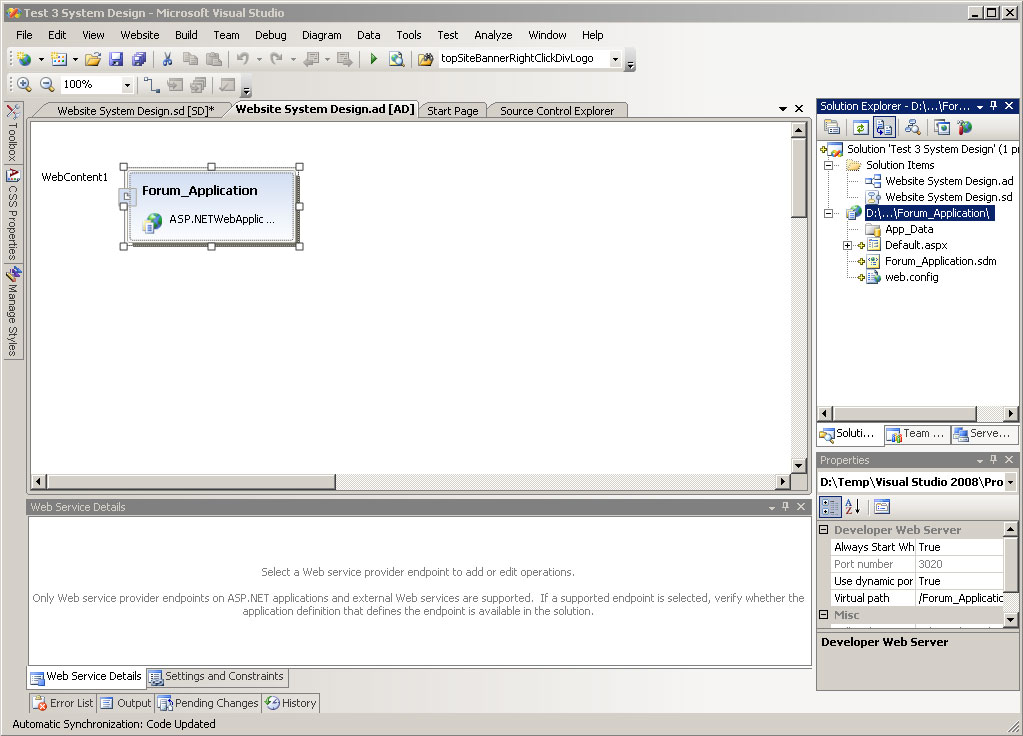
Task: Click the Copy icon in the toolbar
Action: coord(191,59)
